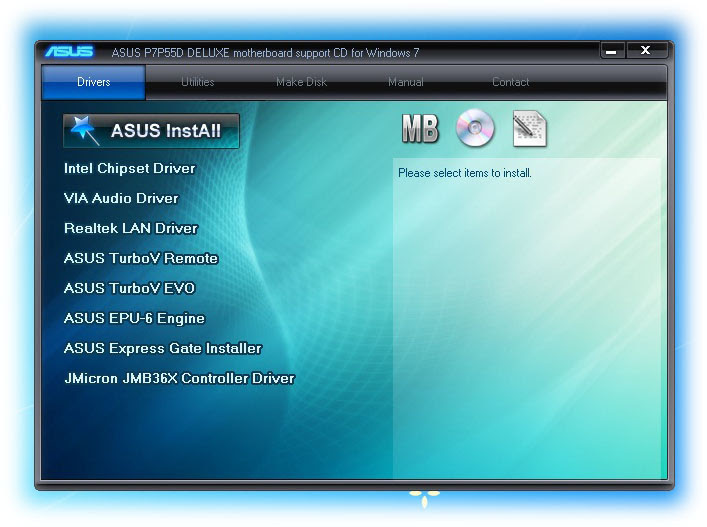Install ASUS EPU-6 Engine
The height and width of the screenshot is (527, 707).
[134, 318]
